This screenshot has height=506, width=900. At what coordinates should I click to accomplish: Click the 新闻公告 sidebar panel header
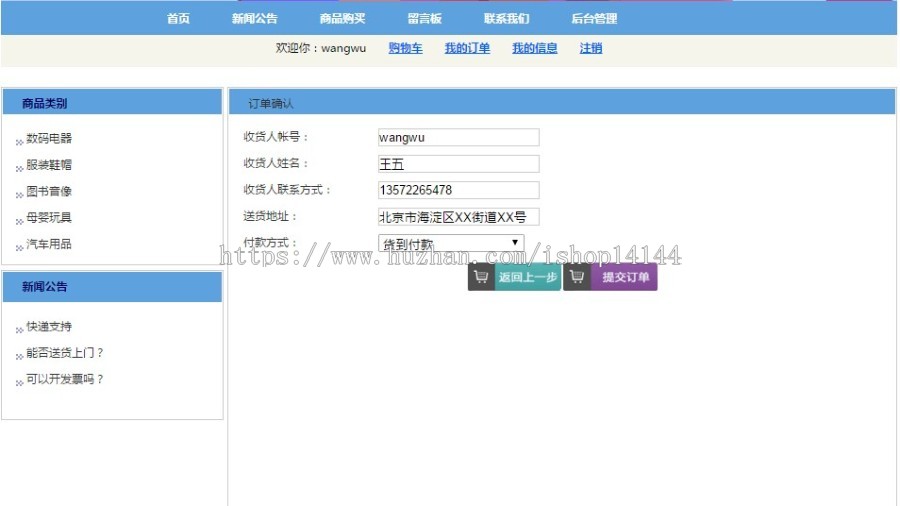(112, 287)
